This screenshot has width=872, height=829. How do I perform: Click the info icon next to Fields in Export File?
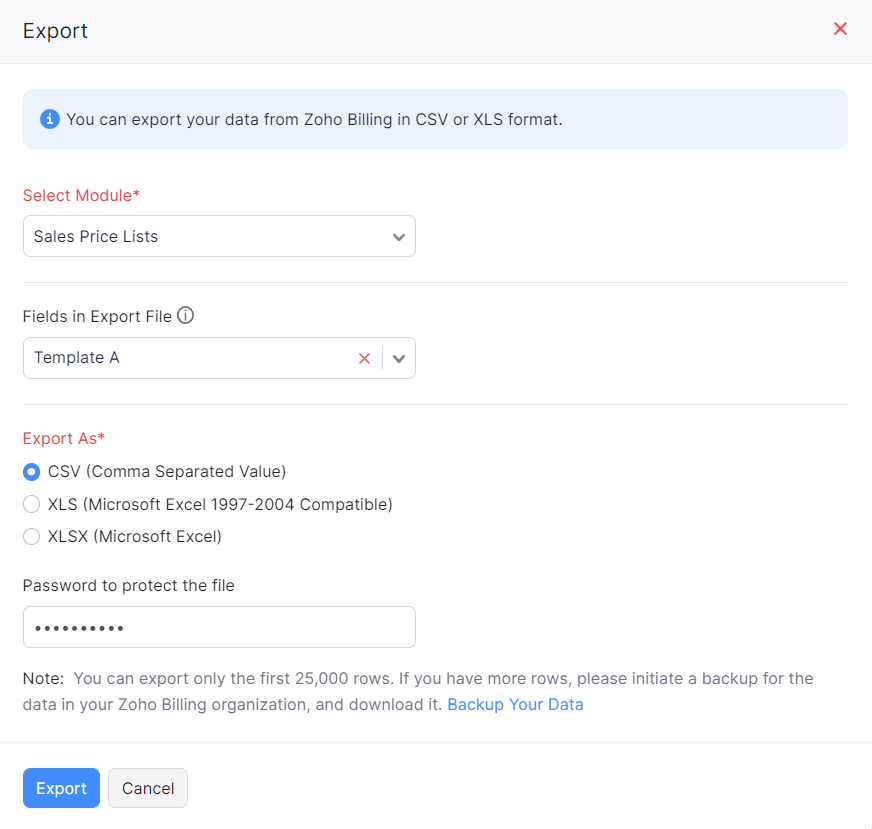click(x=185, y=316)
